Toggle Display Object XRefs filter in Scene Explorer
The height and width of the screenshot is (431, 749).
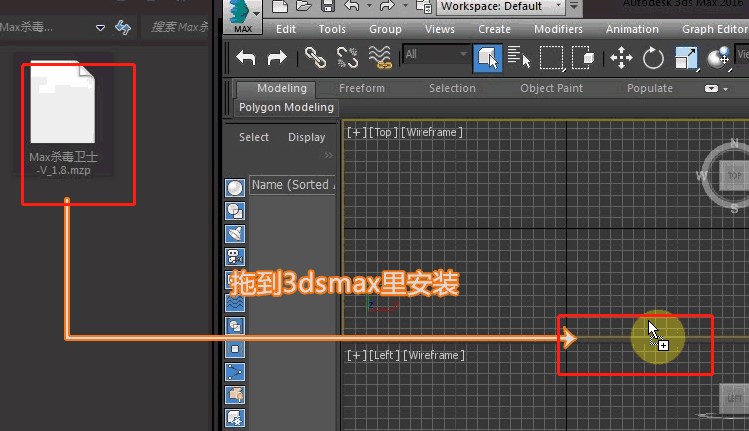(235, 349)
